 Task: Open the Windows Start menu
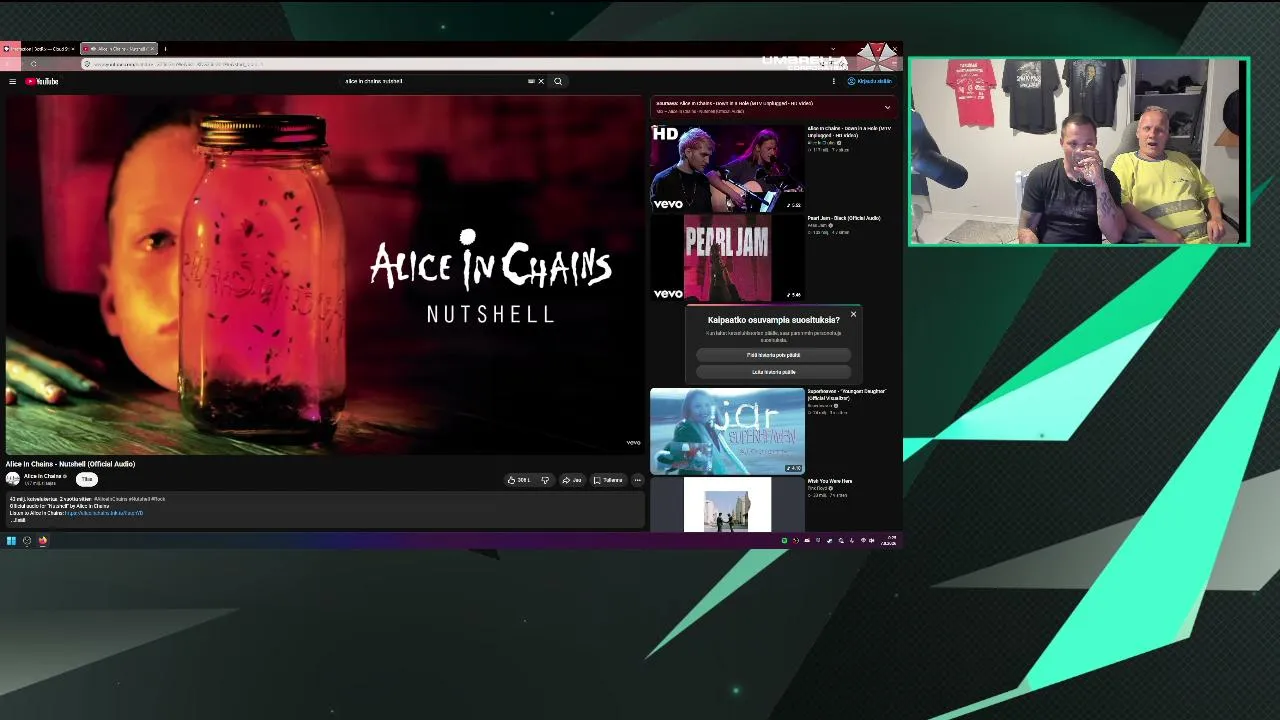click(11, 541)
